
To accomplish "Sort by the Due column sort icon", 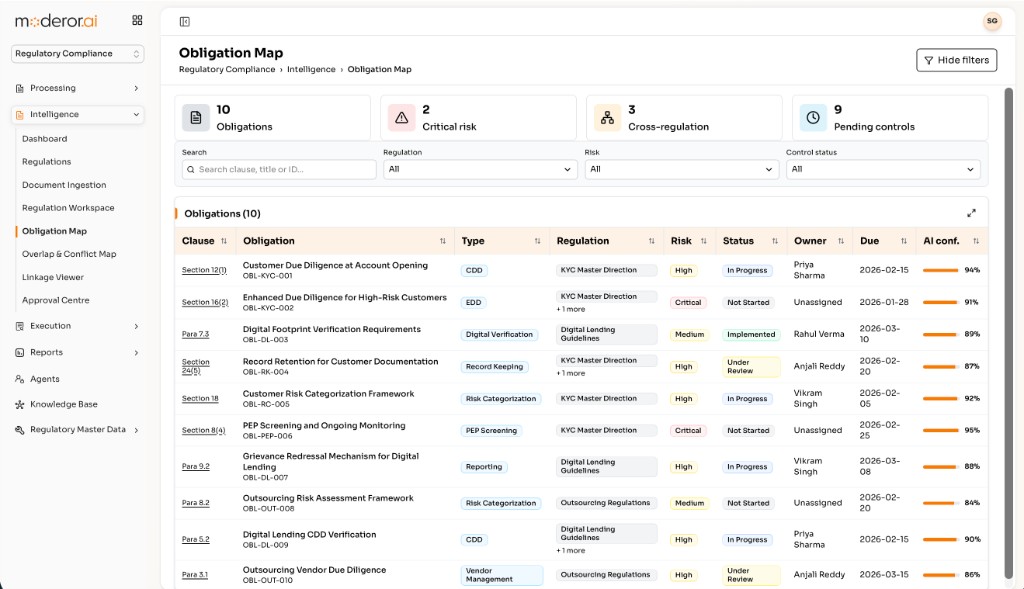I will click(904, 241).
